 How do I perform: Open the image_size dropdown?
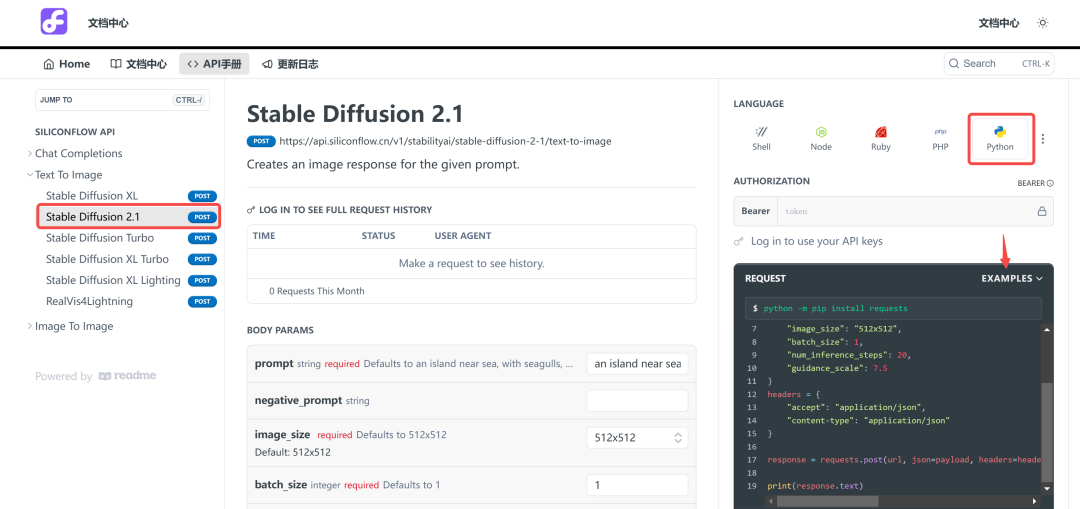pos(637,437)
